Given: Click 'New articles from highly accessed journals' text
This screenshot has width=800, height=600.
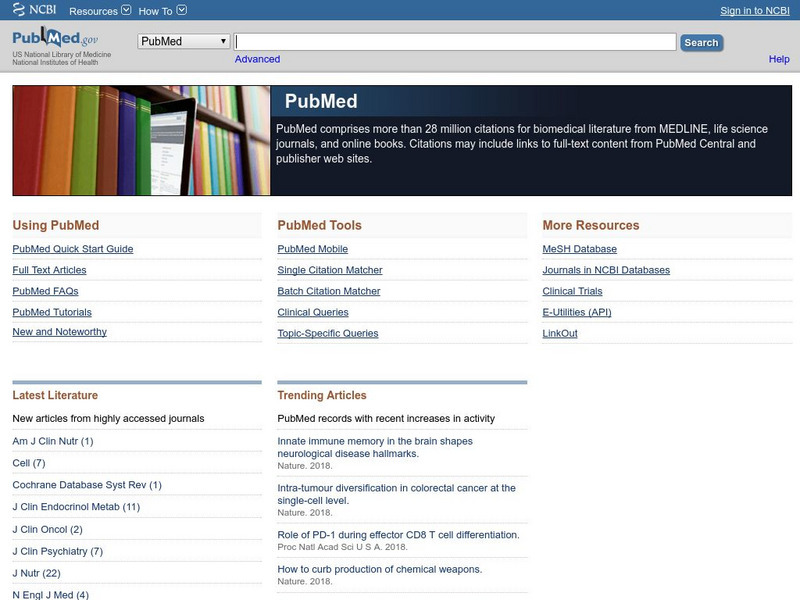Looking at the screenshot, I should point(108,418).
